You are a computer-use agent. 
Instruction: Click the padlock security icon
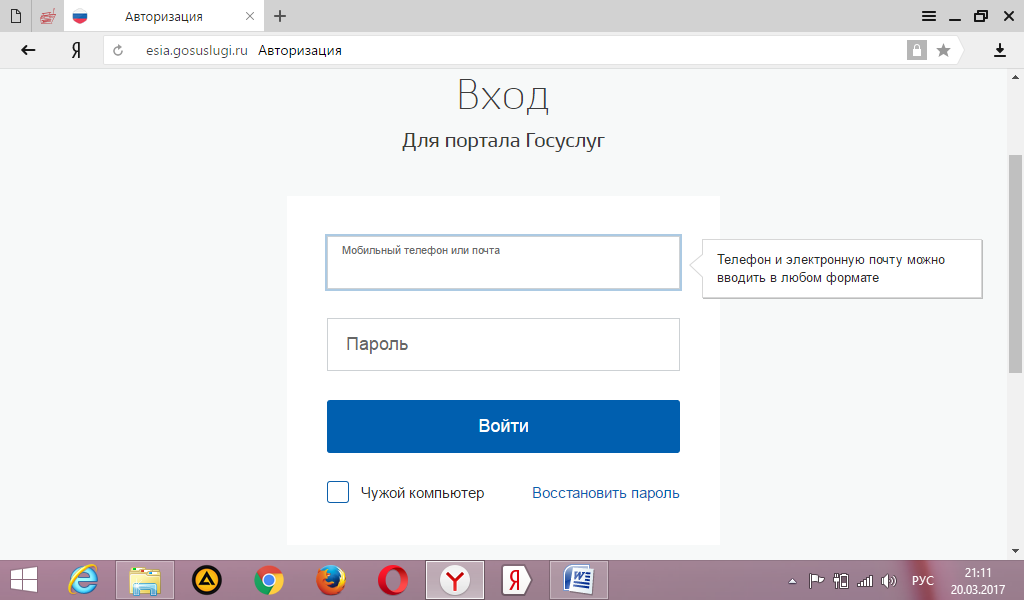(916, 50)
